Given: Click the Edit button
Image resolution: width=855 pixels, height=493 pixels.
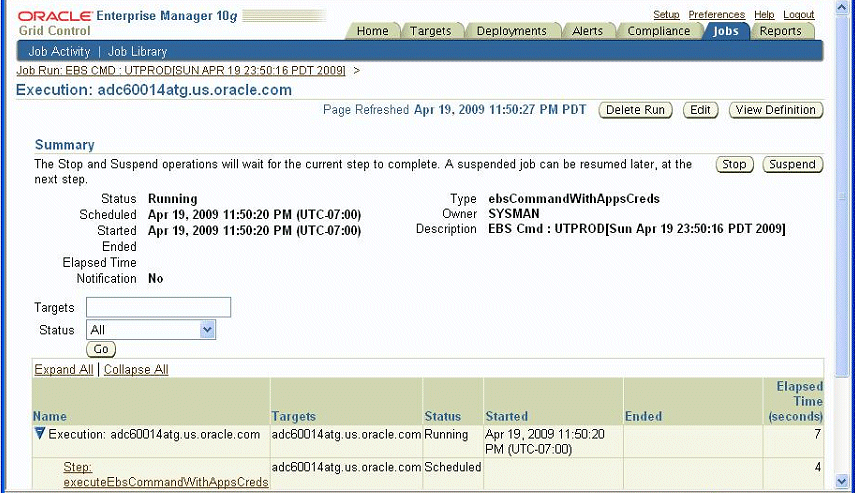Looking at the screenshot, I should 700,110.
